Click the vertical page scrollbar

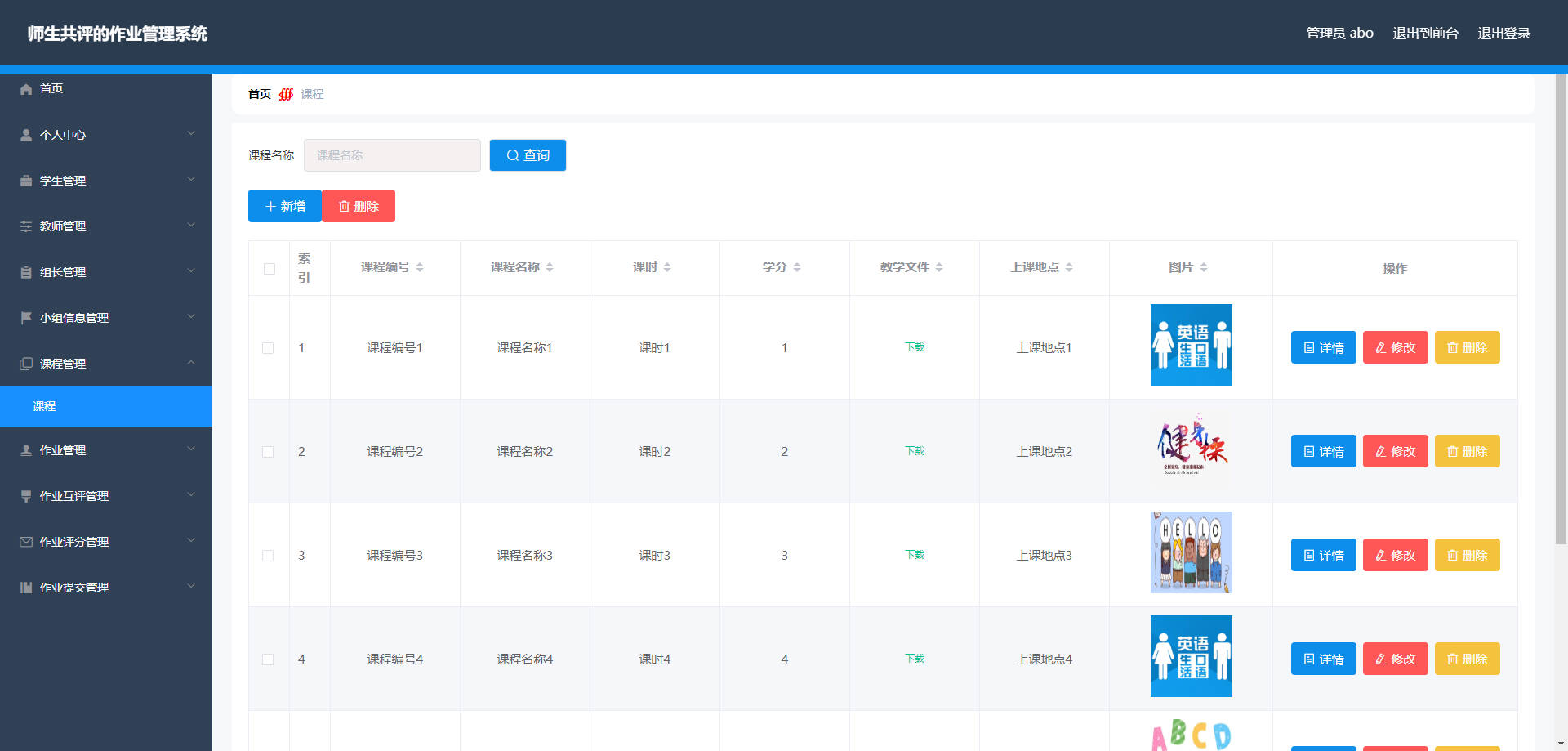(1561, 309)
